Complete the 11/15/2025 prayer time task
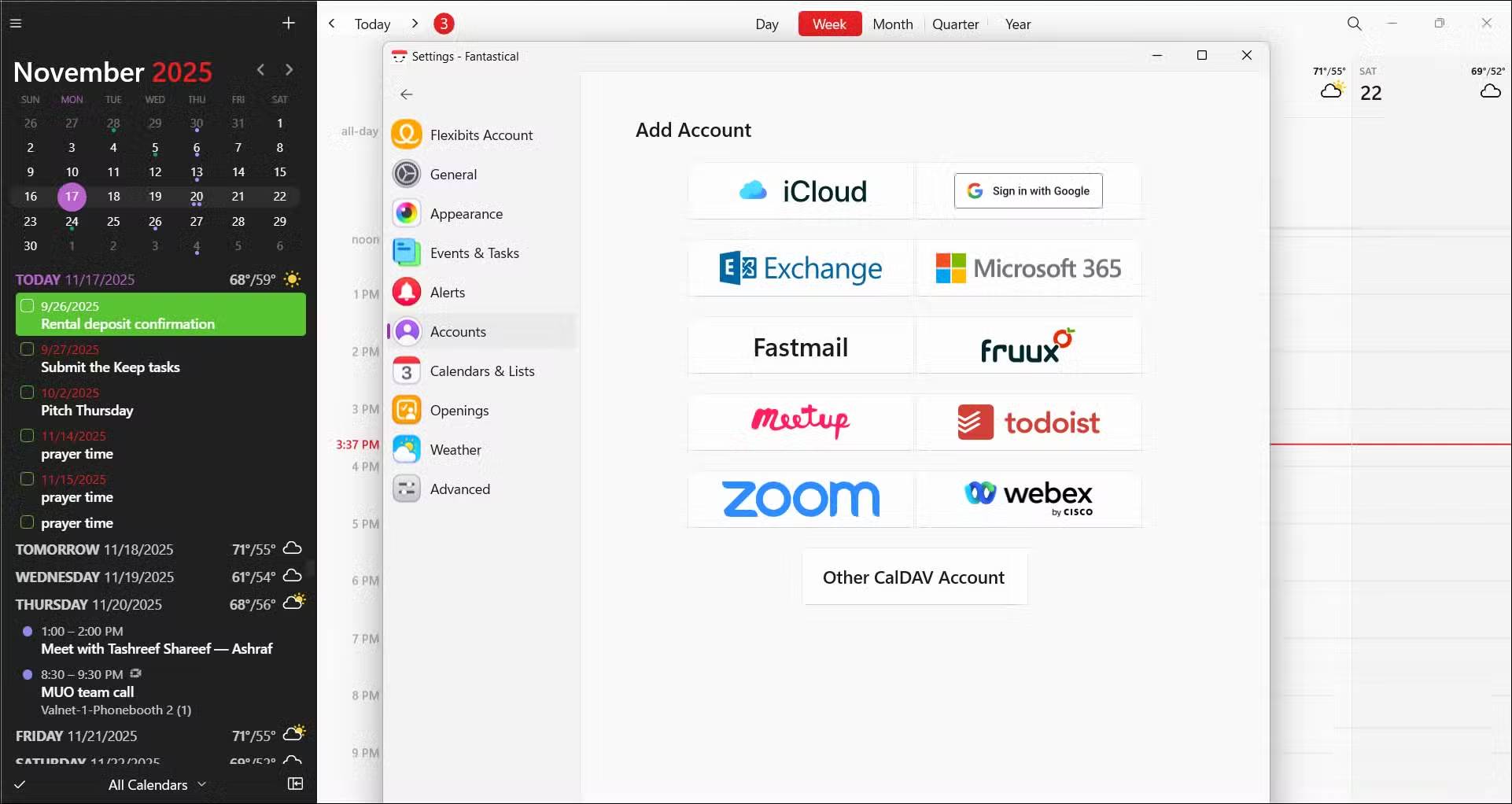 point(27,479)
